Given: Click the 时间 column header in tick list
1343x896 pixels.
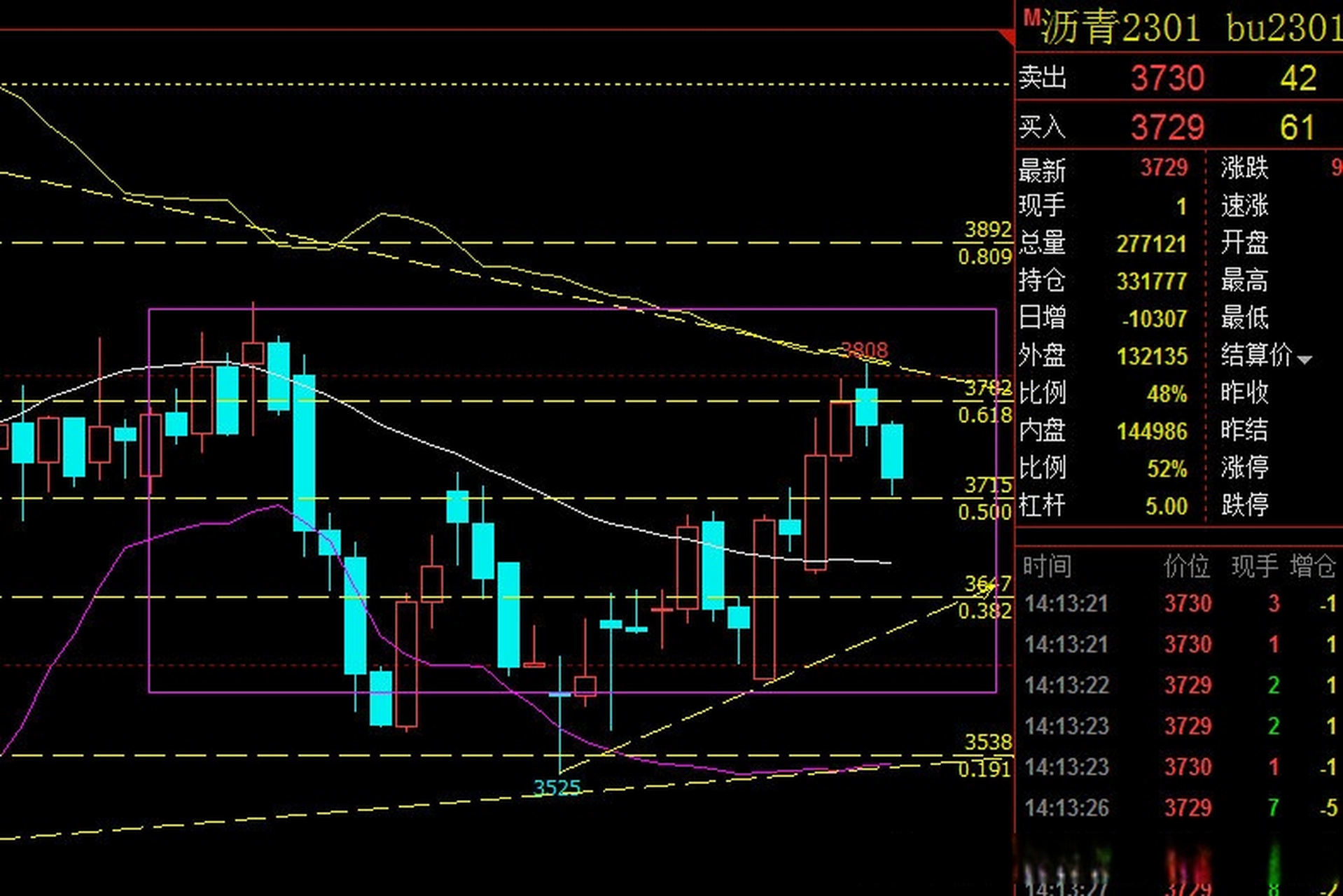Looking at the screenshot, I should click(1047, 566).
